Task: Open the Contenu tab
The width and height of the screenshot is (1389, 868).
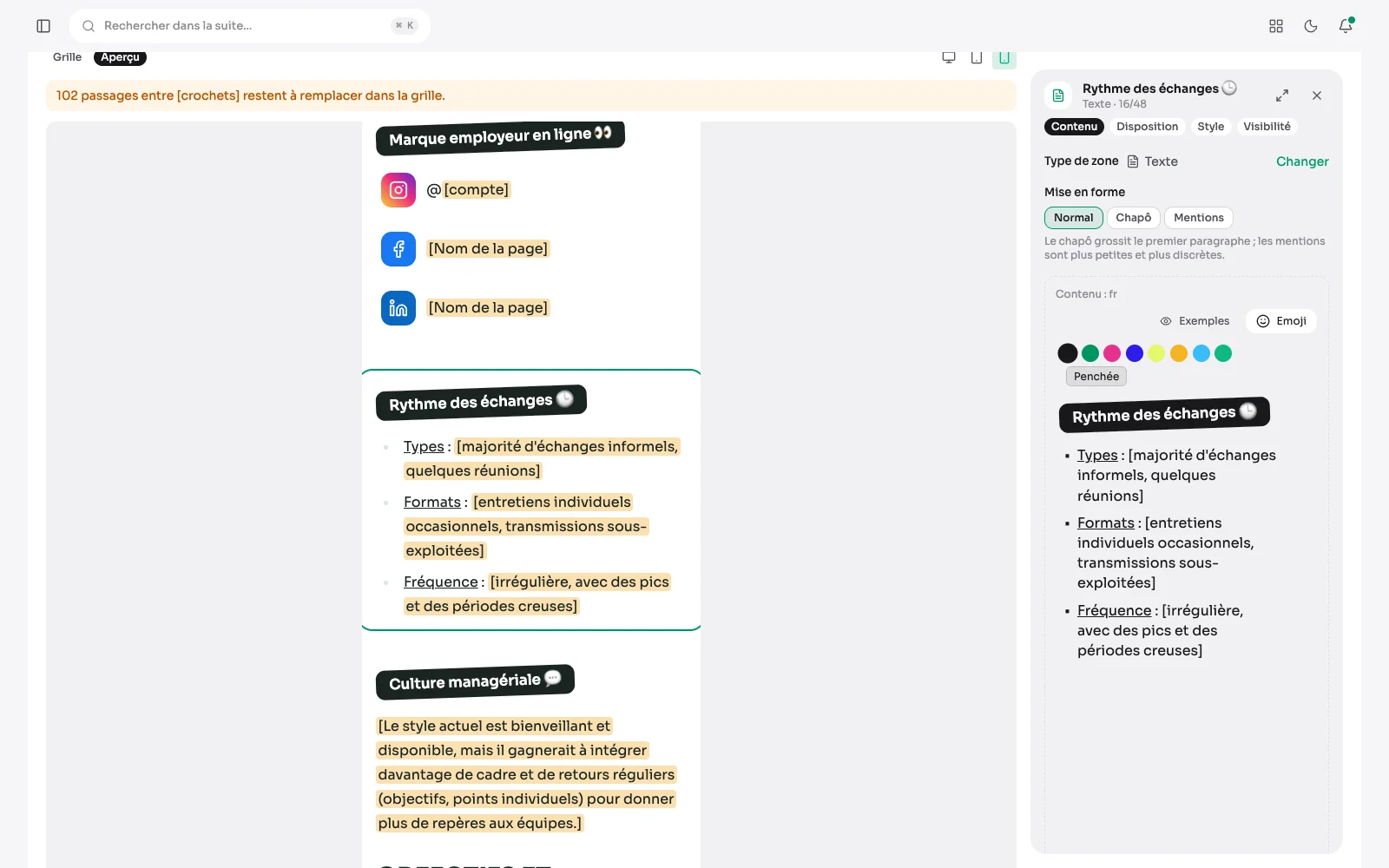Action: tap(1074, 127)
